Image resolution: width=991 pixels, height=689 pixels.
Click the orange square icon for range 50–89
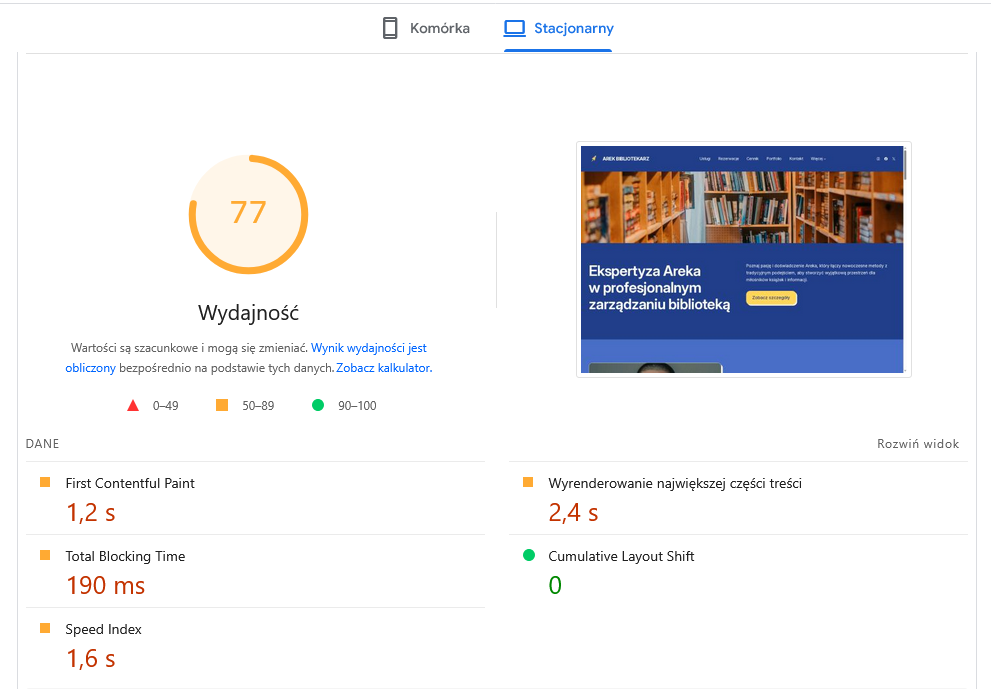click(x=223, y=405)
